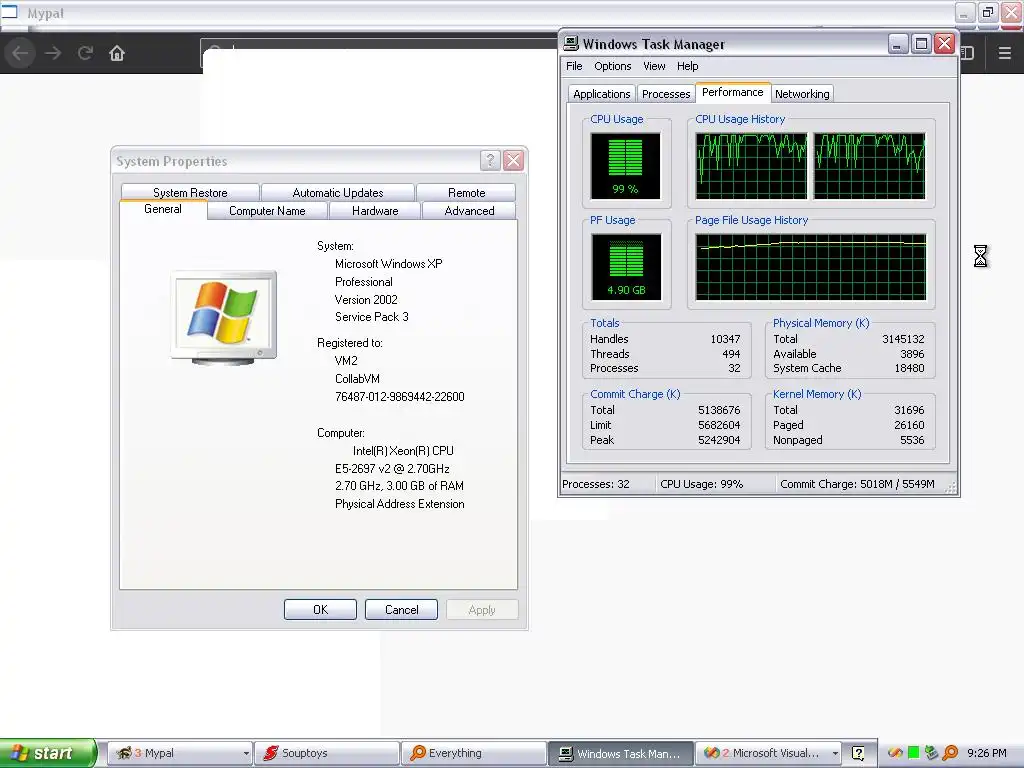Click Commit Charge Peak value 5242904

pyautogui.click(x=719, y=440)
